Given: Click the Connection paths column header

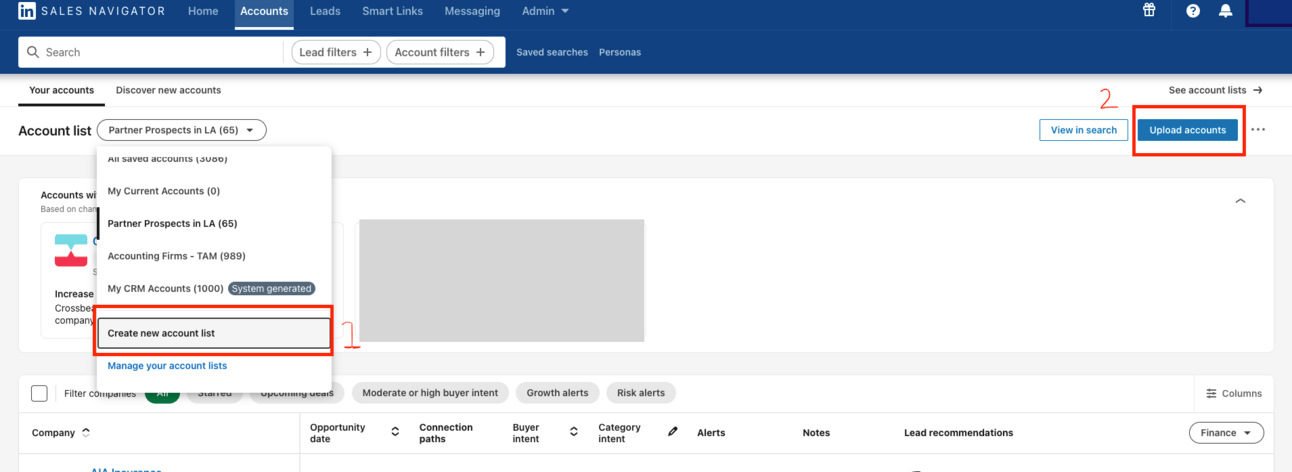Looking at the screenshot, I should (446, 433).
